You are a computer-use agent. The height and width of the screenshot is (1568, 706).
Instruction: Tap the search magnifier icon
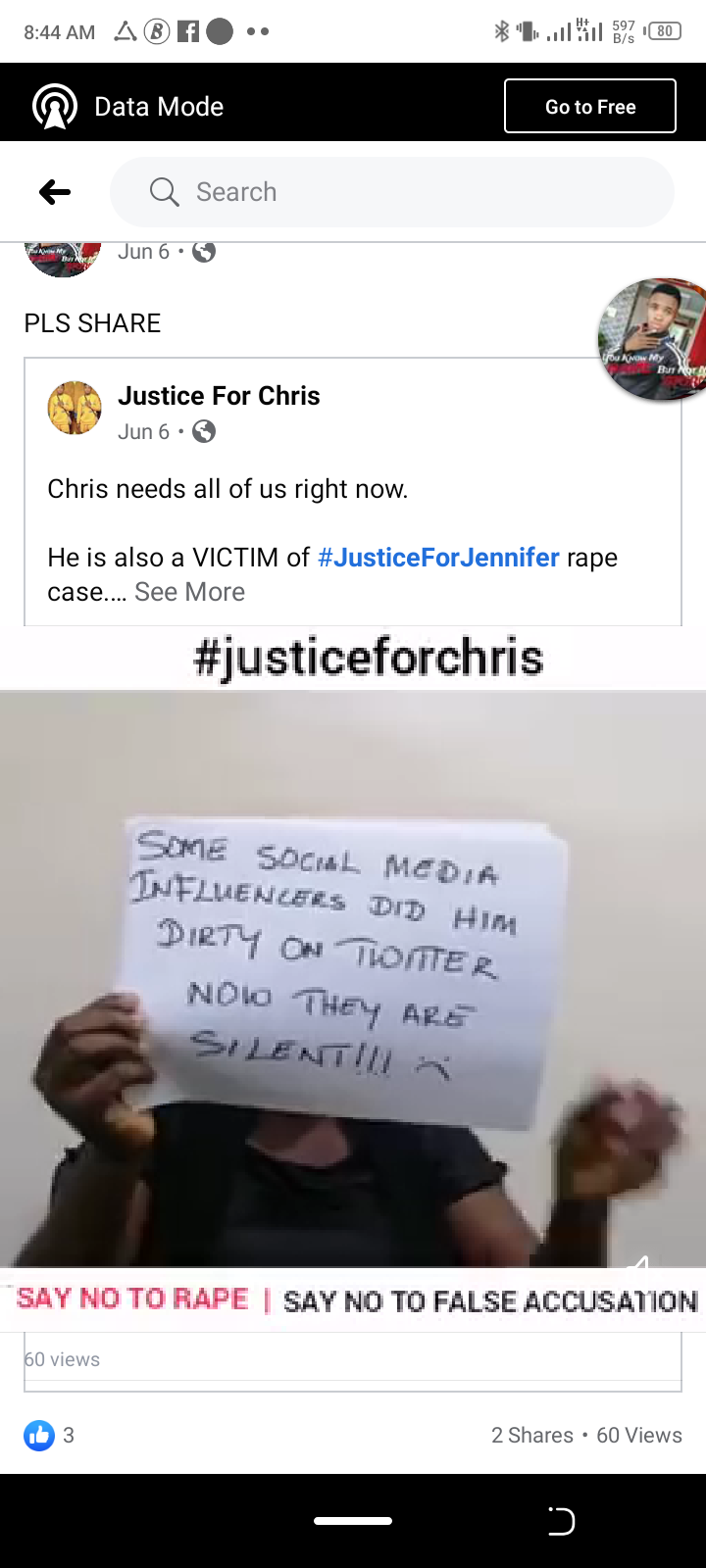click(164, 192)
